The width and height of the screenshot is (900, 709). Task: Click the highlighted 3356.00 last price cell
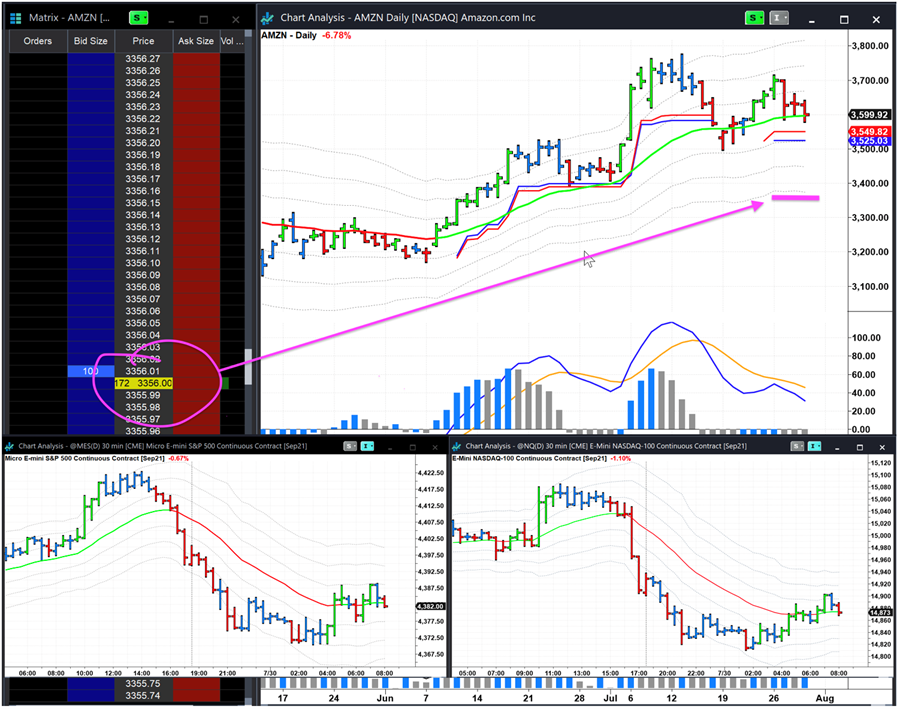pos(151,383)
